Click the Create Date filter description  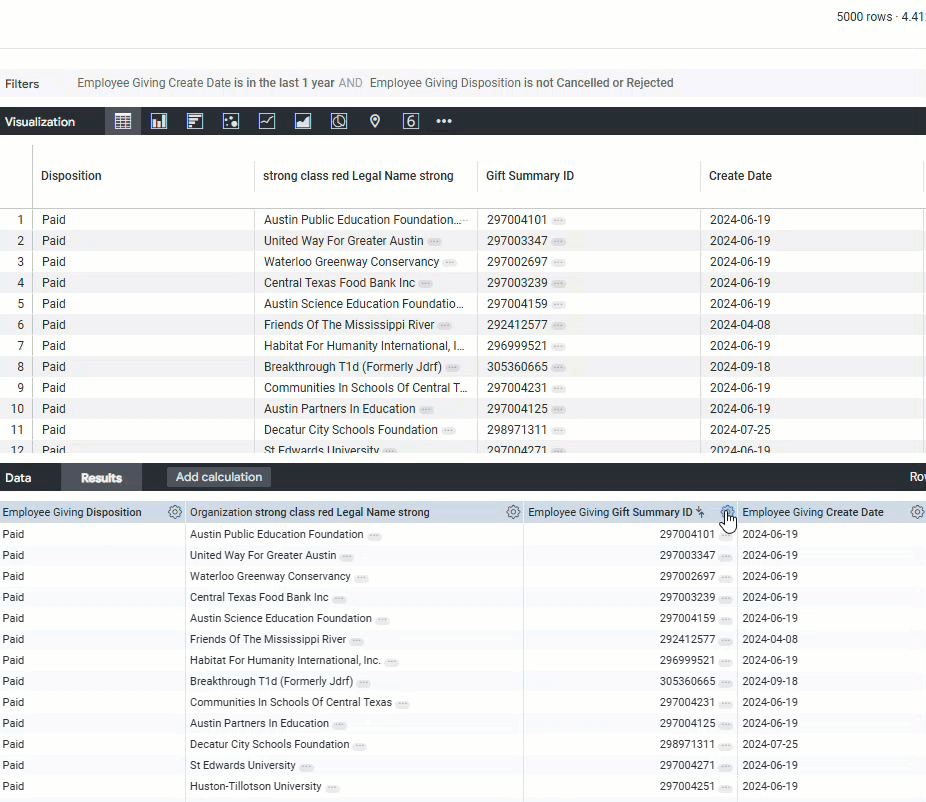(x=206, y=83)
